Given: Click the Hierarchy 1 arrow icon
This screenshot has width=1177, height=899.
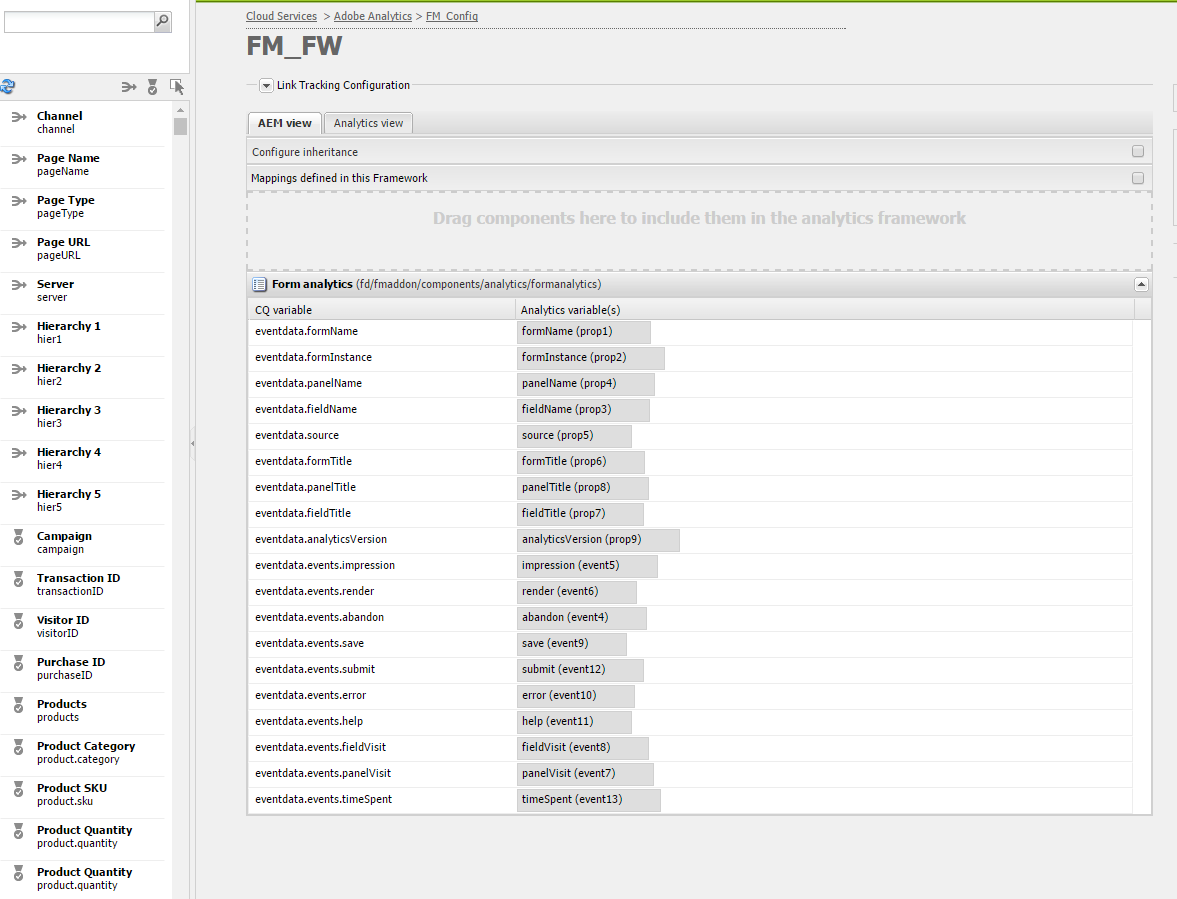Looking at the screenshot, I should click(20, 326).
